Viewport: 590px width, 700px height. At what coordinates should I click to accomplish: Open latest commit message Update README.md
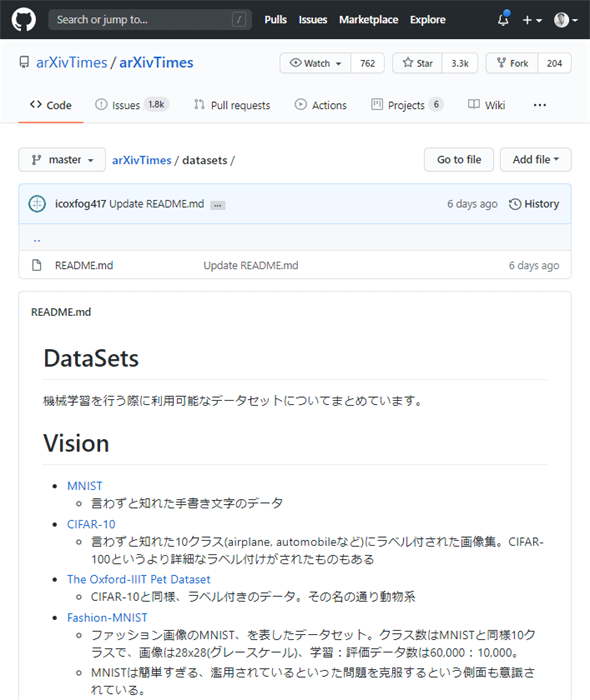click(x=157, y=204)
